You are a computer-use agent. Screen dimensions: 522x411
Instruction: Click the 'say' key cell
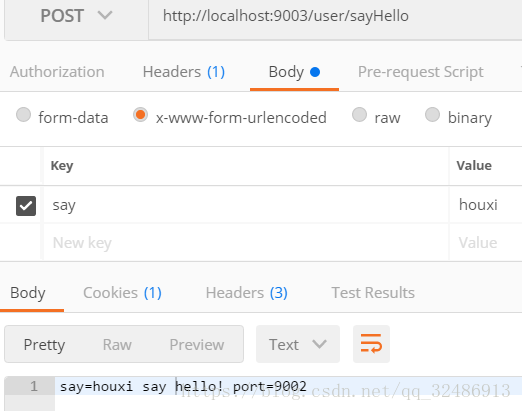tap(246, 205)
